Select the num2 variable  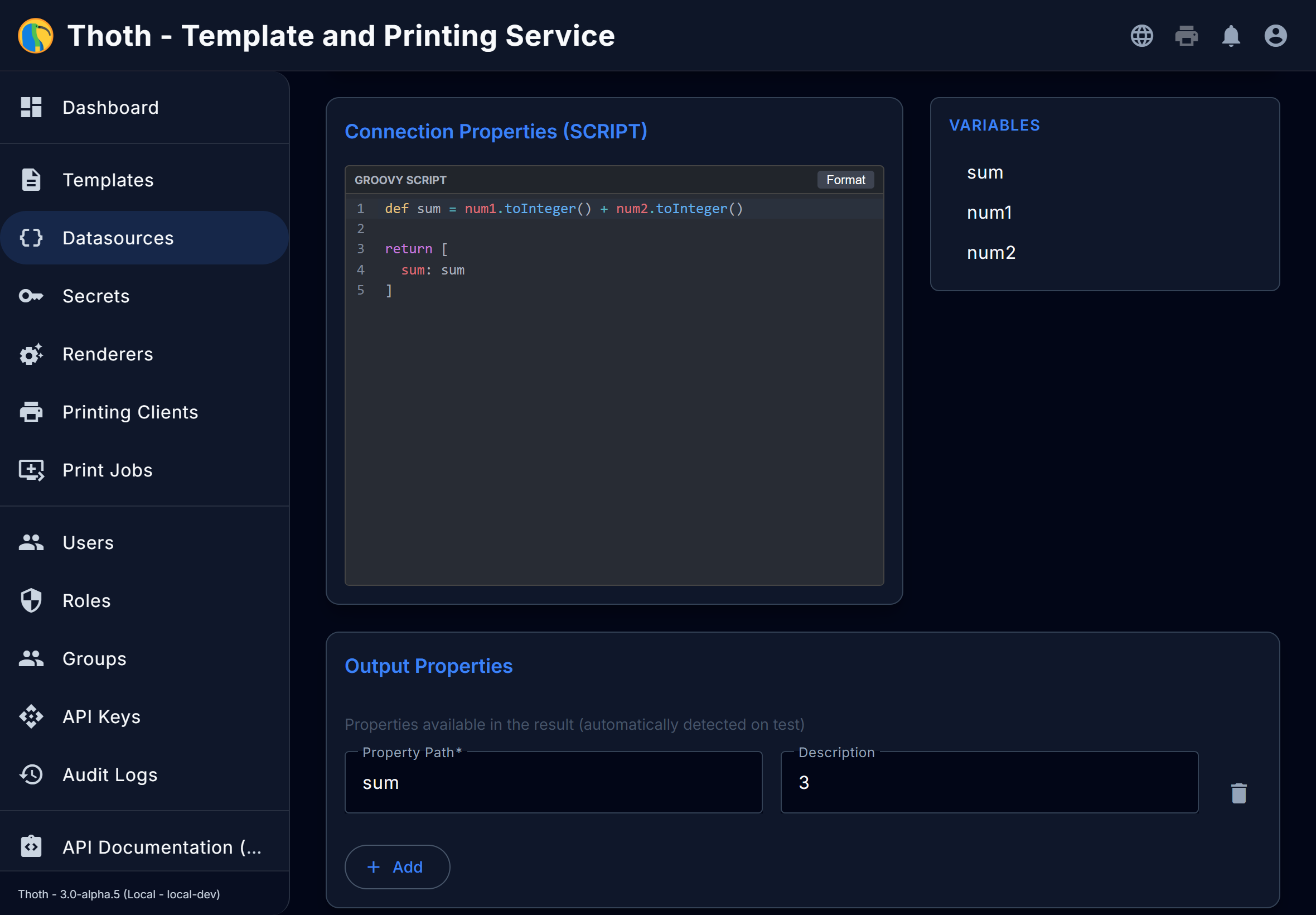990,252
